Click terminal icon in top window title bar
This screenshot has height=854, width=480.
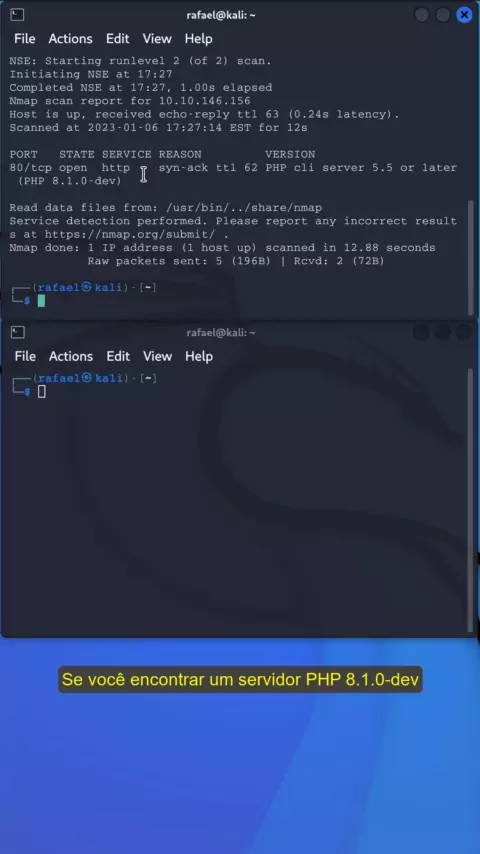click(x=17, y=15)
